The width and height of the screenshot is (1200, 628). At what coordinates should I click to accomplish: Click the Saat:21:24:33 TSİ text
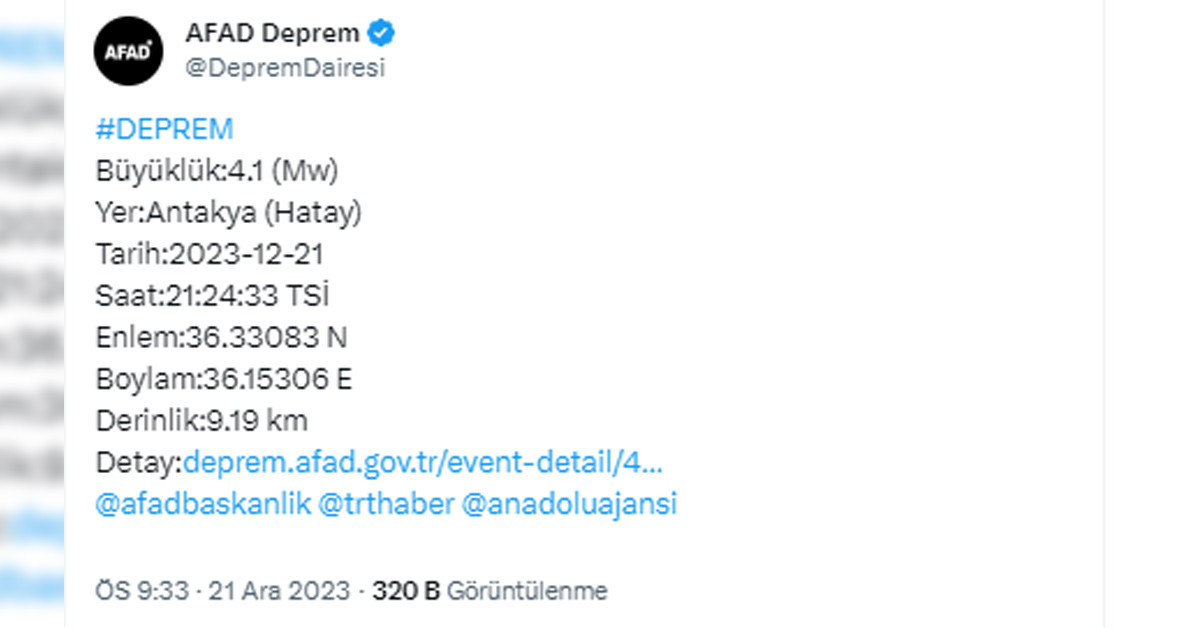pos(213,296)
